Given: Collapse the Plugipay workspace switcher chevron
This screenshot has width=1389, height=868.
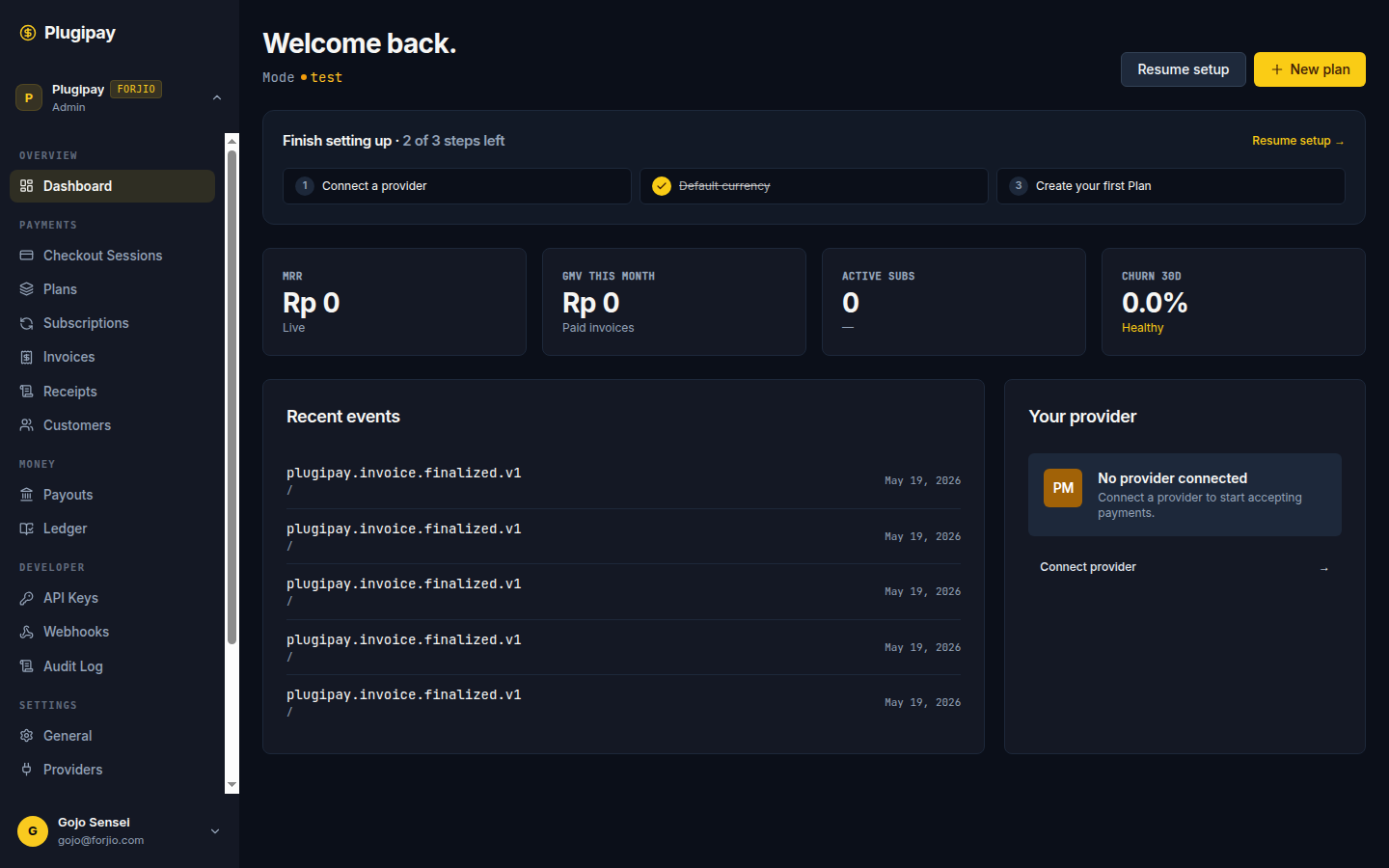Looking at the screenshot, I should [x=217, y=97].
